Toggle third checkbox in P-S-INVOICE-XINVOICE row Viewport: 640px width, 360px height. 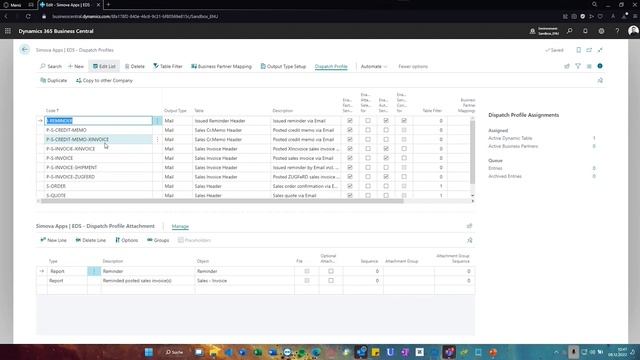tap(386, 149)
